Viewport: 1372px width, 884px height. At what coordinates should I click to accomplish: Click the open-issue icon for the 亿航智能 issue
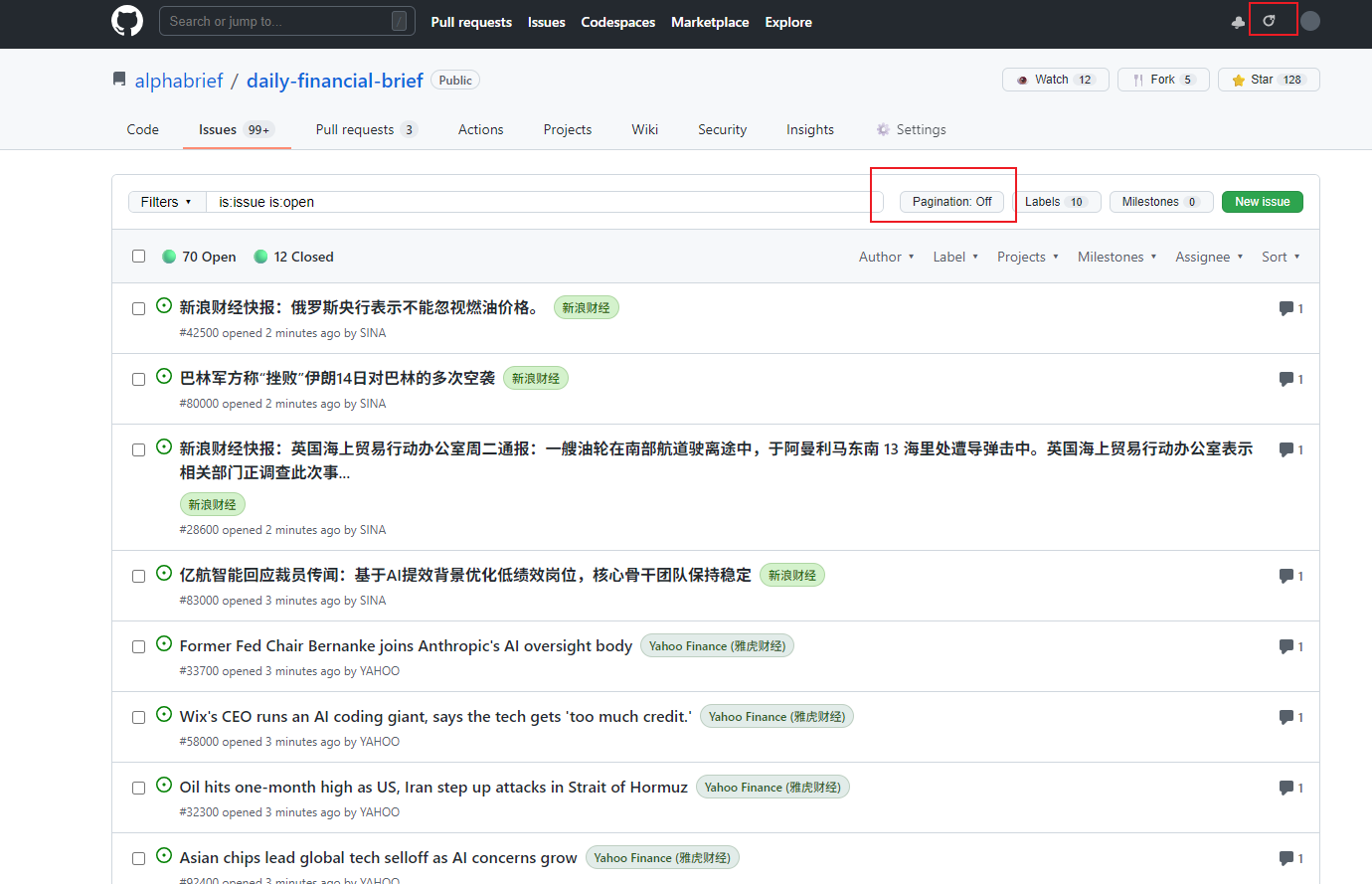coord(164,574)
